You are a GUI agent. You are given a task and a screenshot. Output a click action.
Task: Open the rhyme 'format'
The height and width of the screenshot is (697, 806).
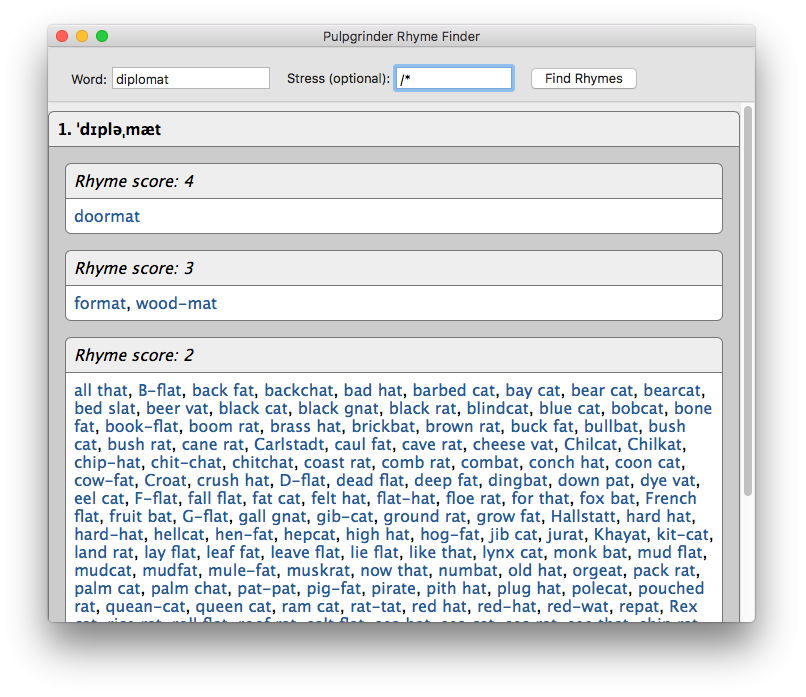100,303
